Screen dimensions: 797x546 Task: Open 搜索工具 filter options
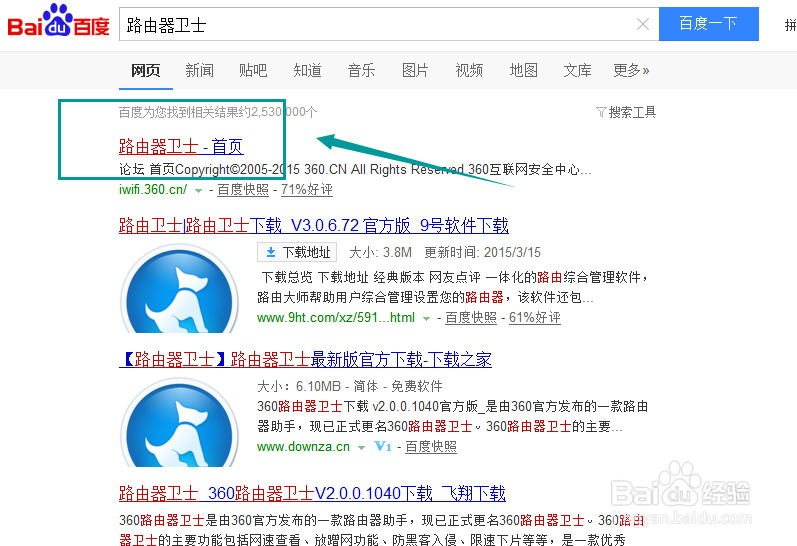[626, 112]
